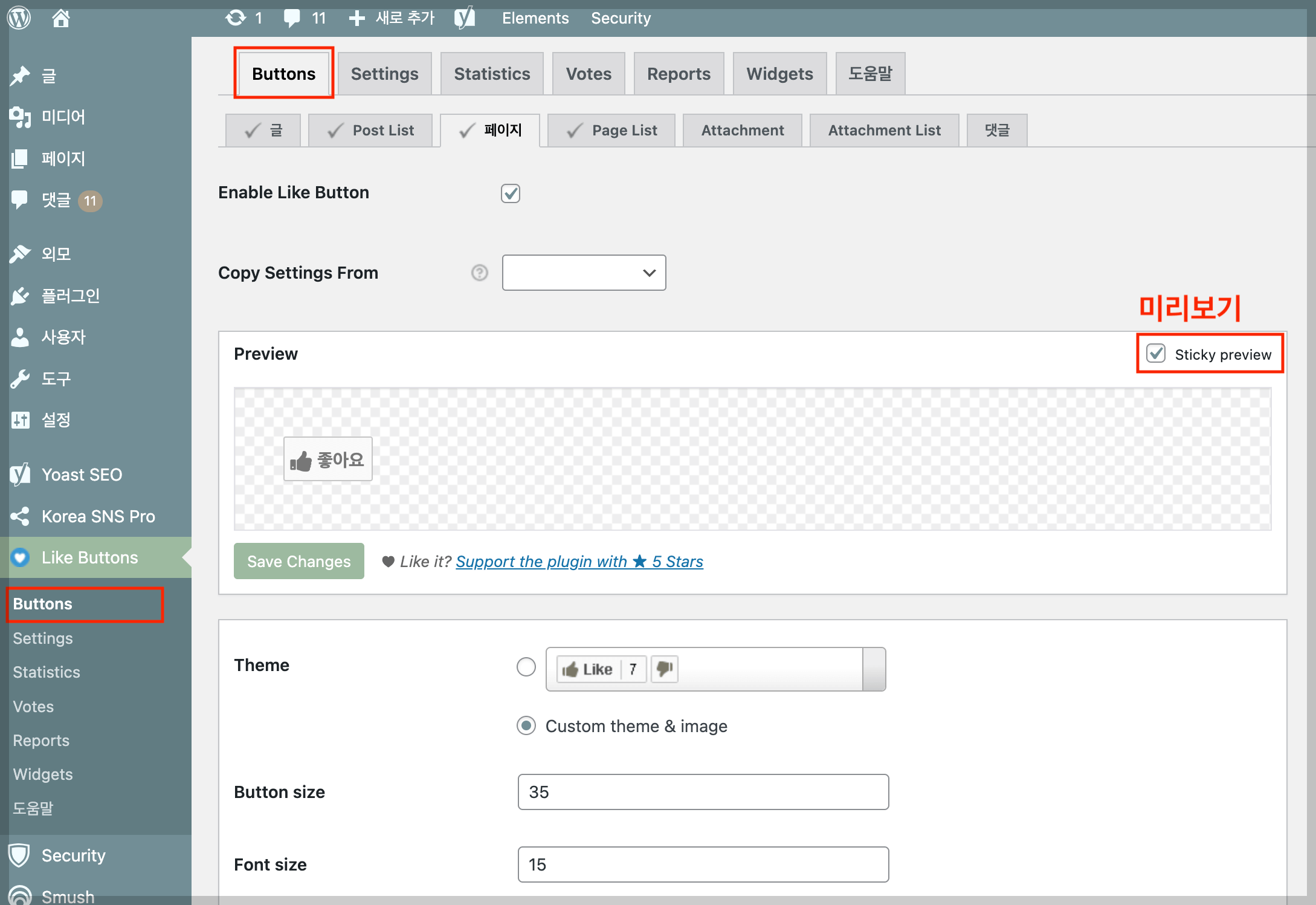
Task: Toggle Enable Like Button checkbox
Action: [x=510, y=193]
